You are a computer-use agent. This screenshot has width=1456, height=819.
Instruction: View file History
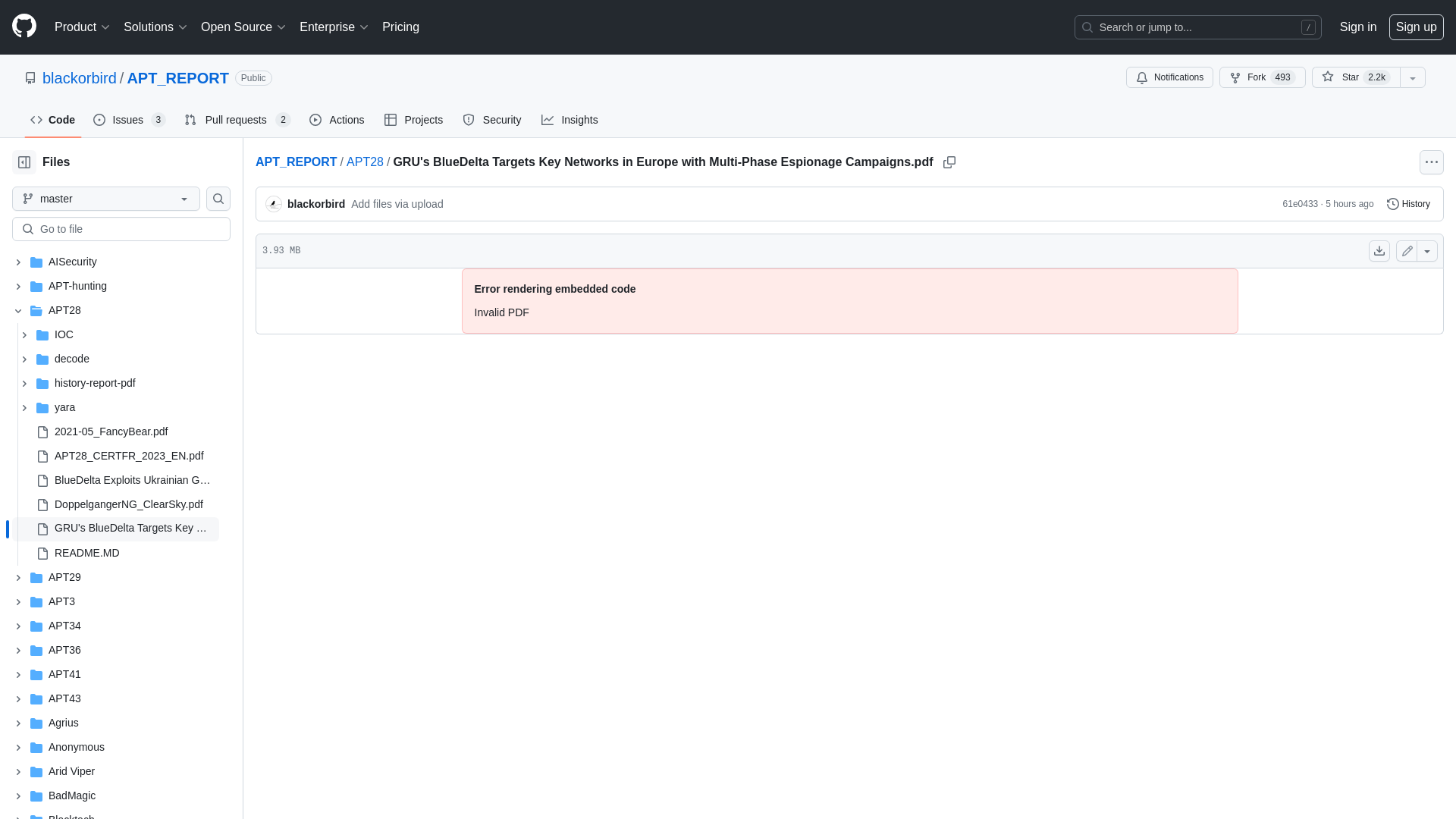[1408, 204]
